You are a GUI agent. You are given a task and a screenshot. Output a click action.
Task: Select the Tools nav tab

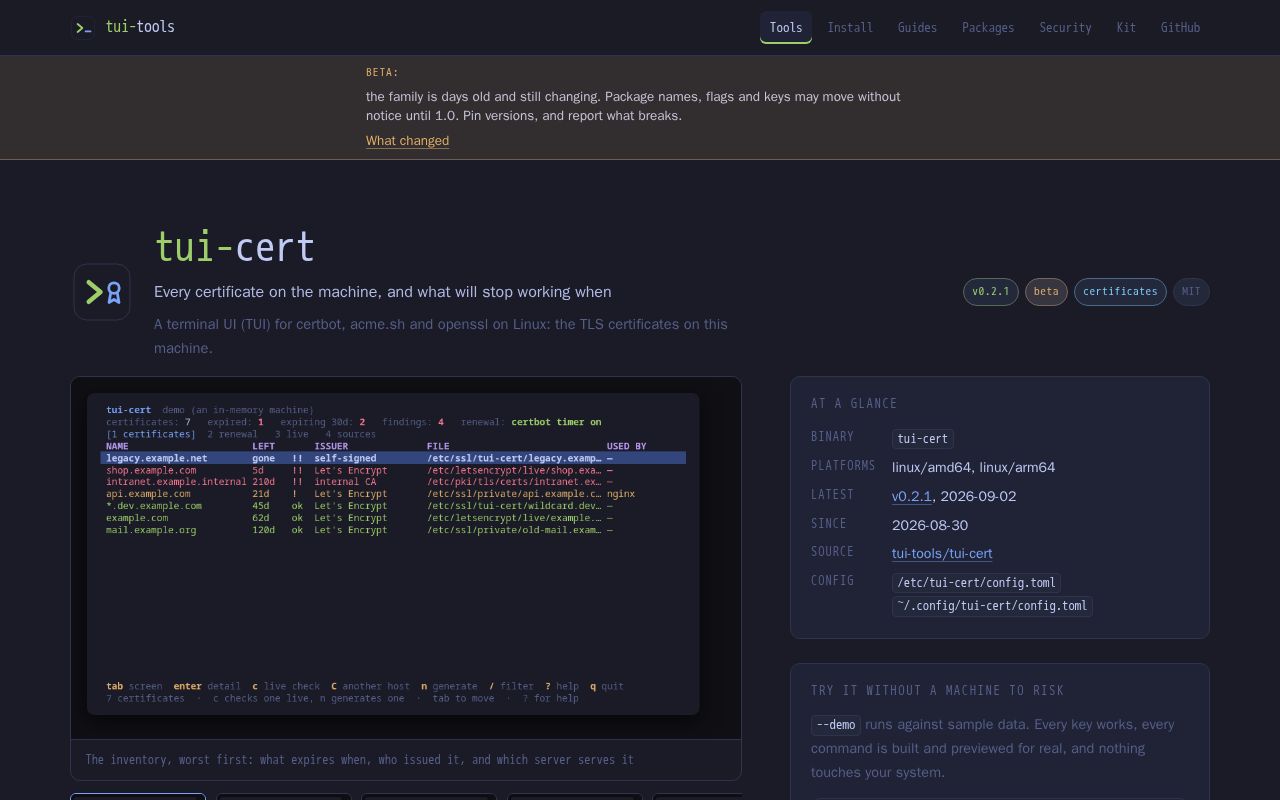pyautogui.click(x=786, y=28)
